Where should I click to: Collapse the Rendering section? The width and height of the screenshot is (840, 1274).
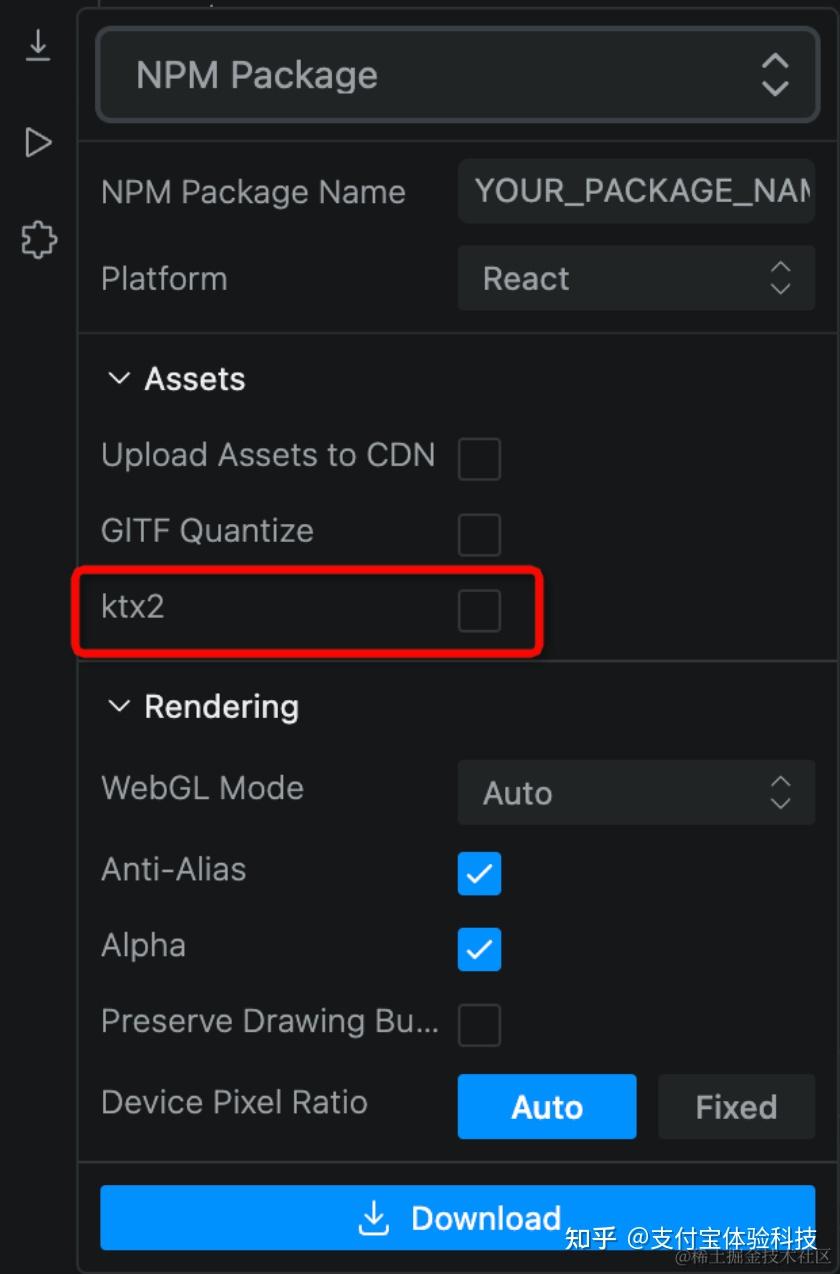pyautogui.click(x=119, y=707)
